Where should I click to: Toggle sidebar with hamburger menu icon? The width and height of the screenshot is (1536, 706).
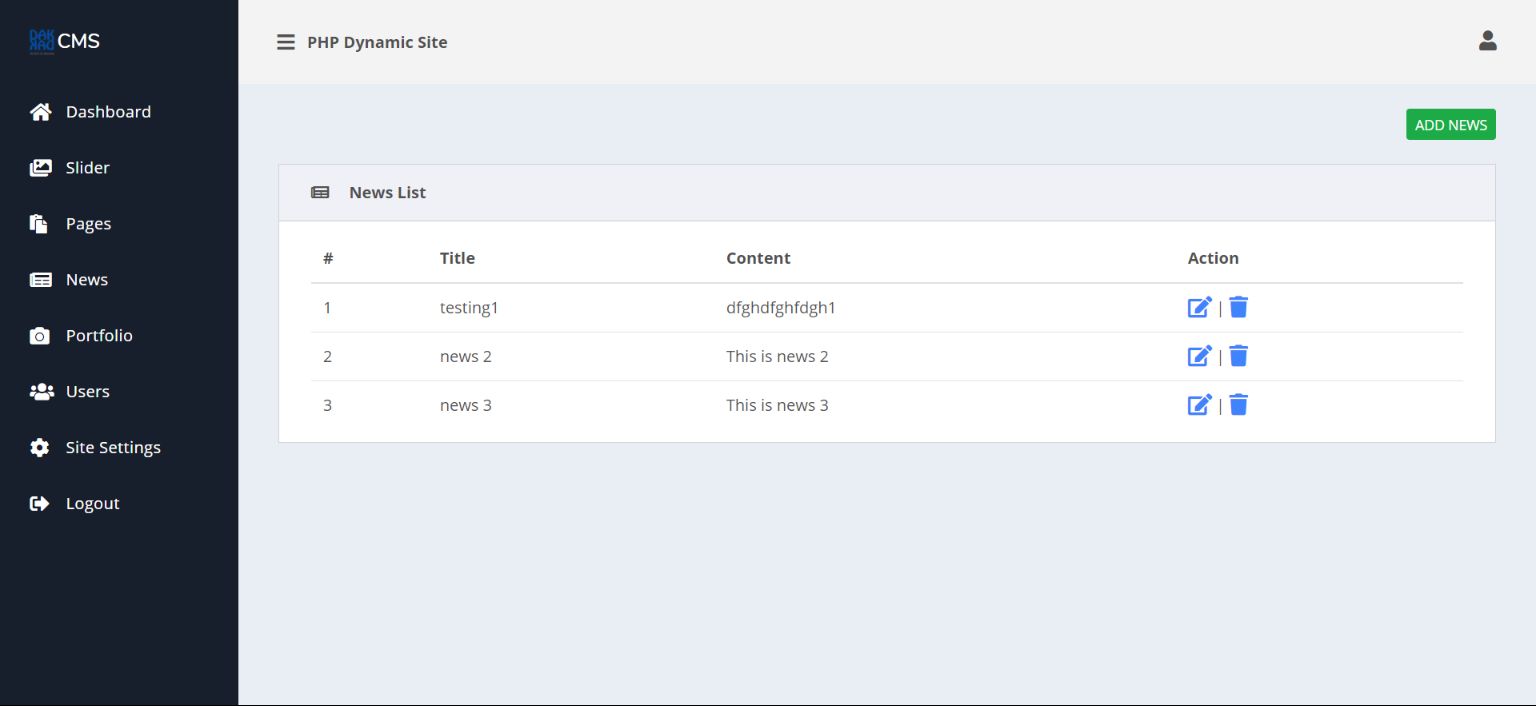(x=286, y=42)
